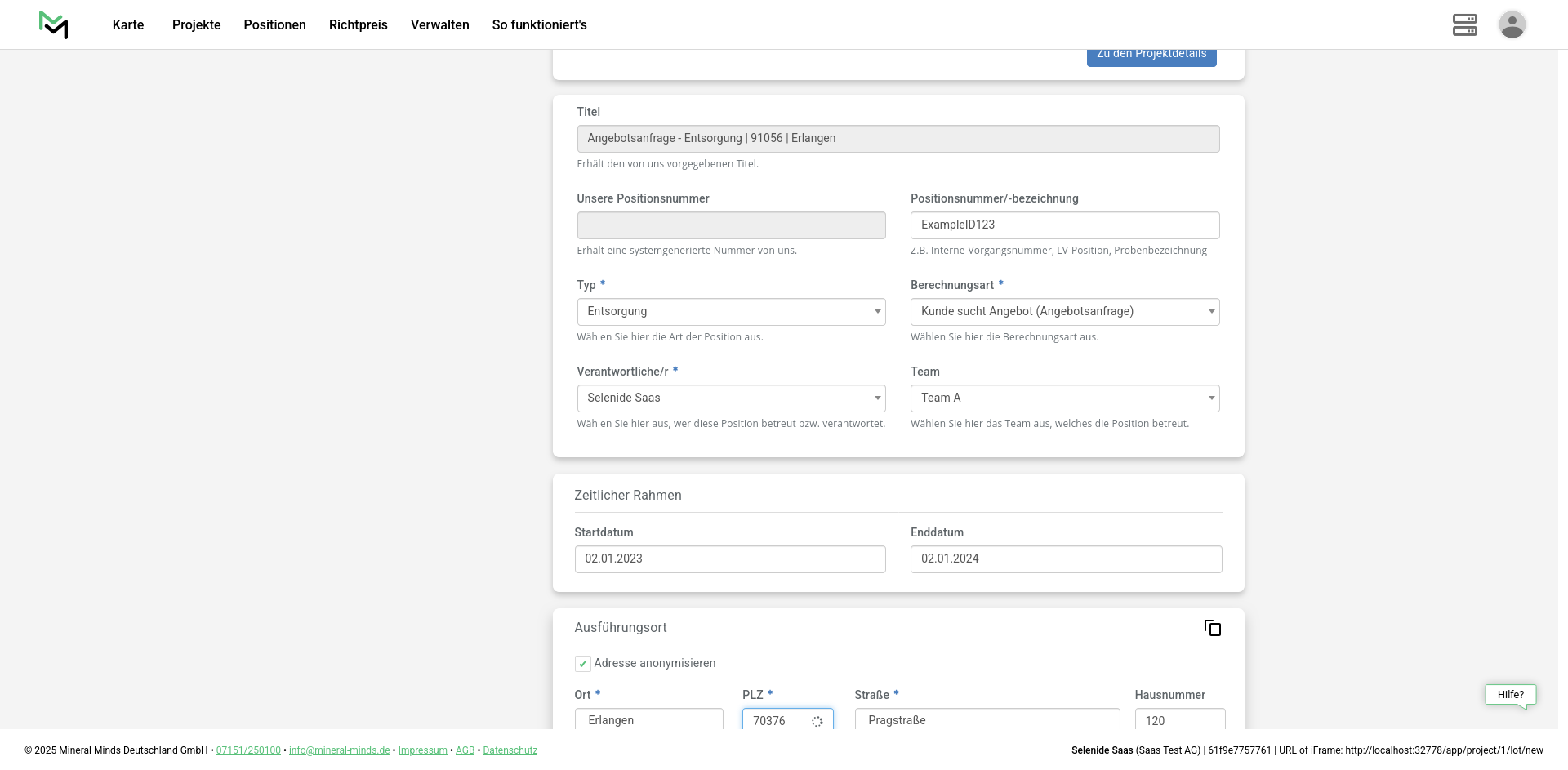Go to the Karte menu item
This screenshot has width=1568, height=770.
128,25
